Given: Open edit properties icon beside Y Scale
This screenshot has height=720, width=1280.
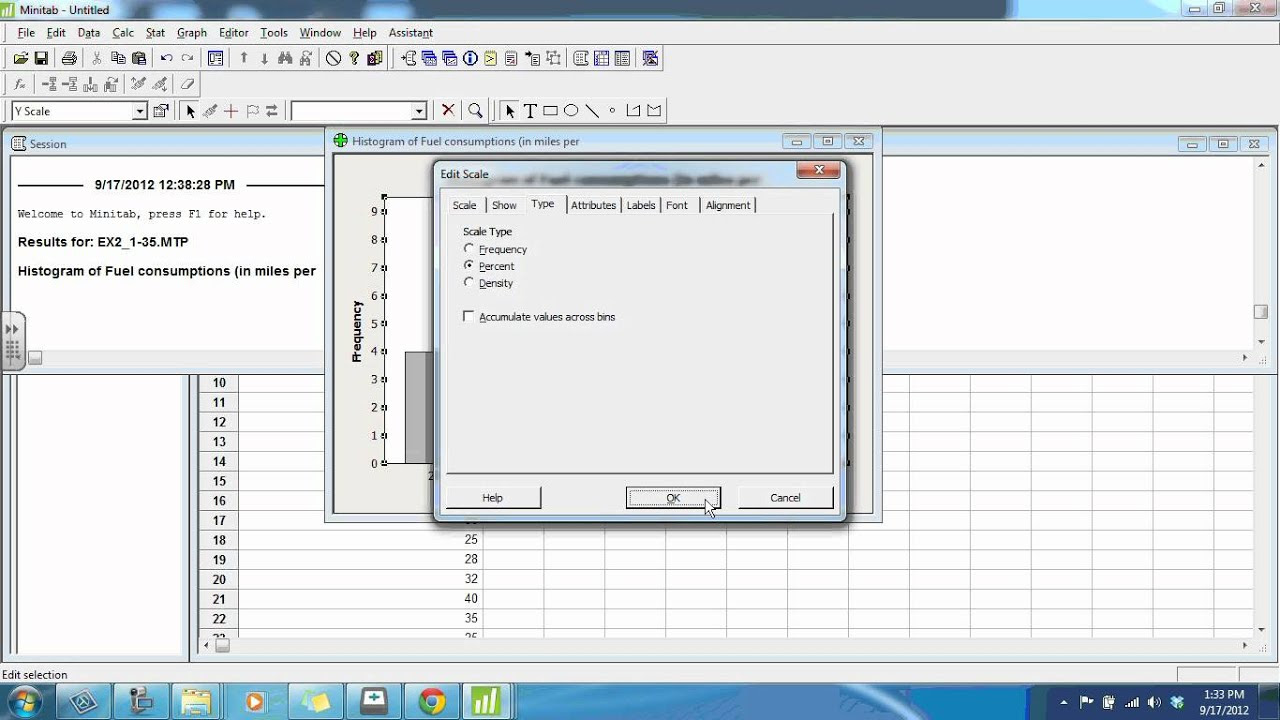Looking at the screenshot, I should click(160, 111).
